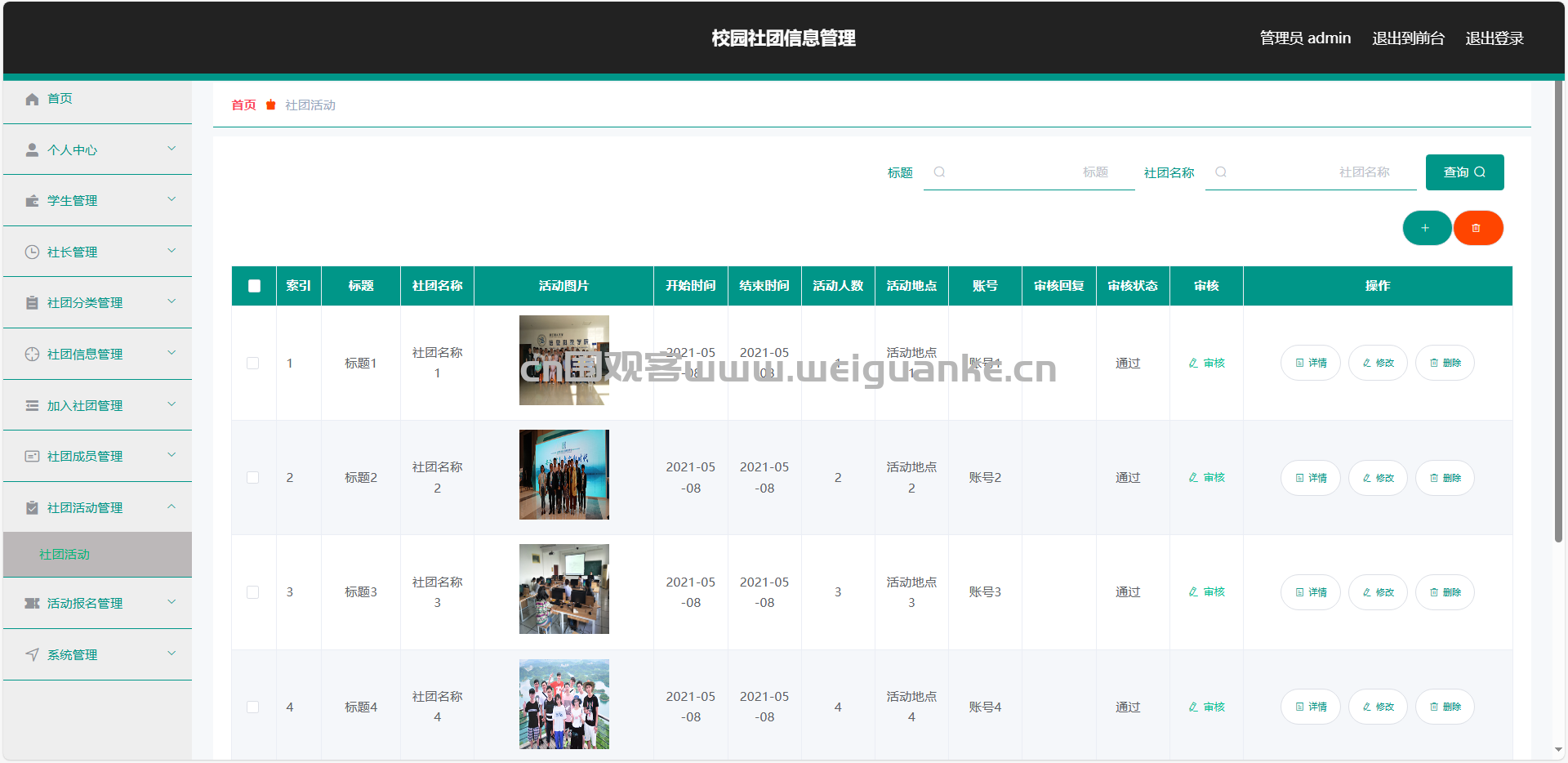Expand the 社团信息管理 menu chevron
This screenshot has height=763, width=1568.
171,353
